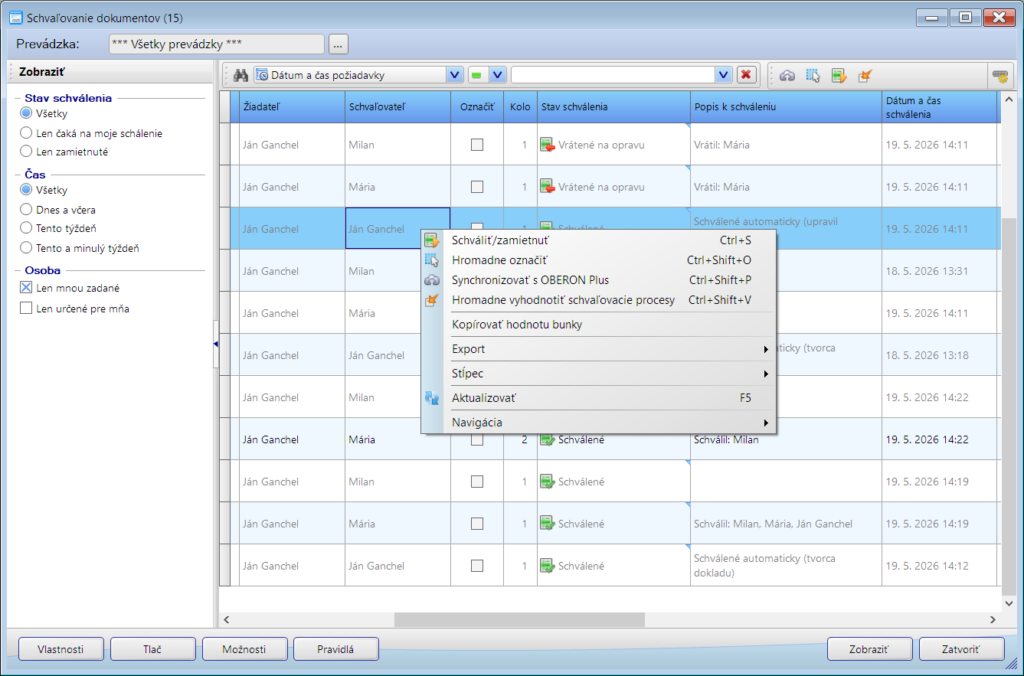1024x676 pixels.
Task: Click icon beside Hromadne označiť menu entry
Action: pyautogui.click(x=432, y=260)
